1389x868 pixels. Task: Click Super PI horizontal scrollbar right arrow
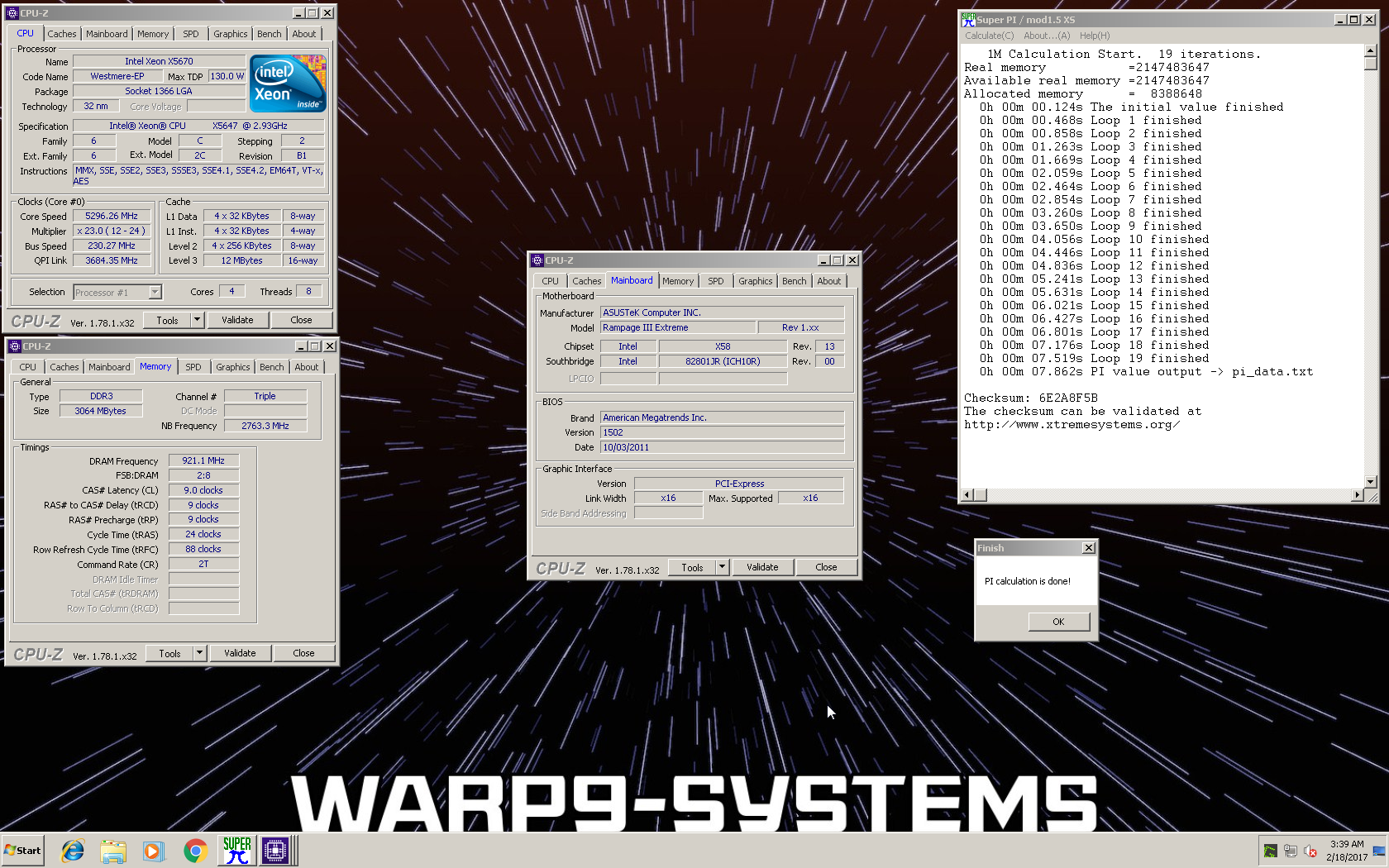(1357, 494)
